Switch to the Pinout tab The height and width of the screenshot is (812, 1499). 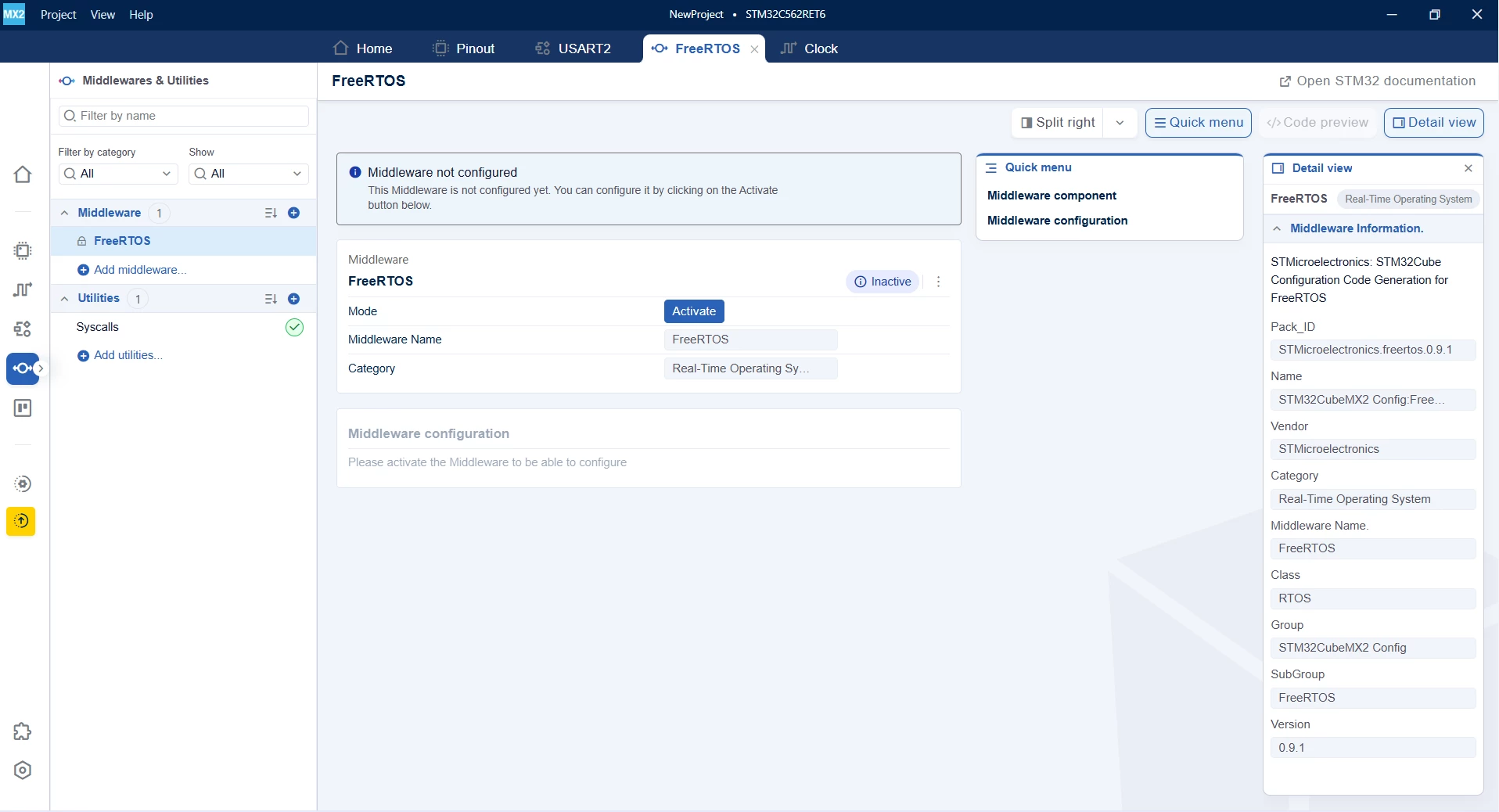464,49
